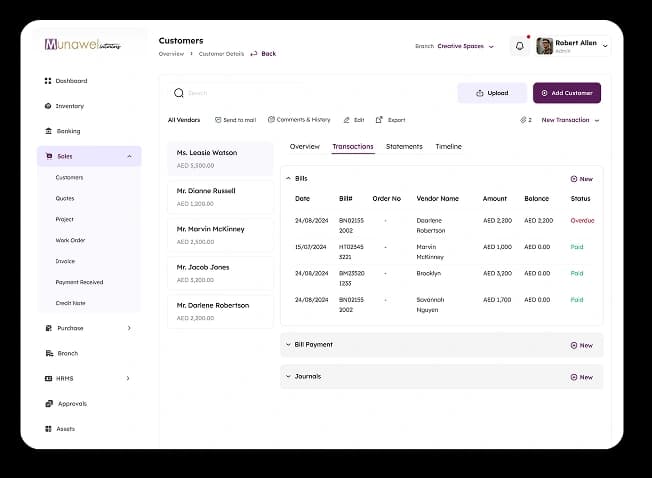
Task: Click bill number HT02545 3221
Action: (351, 252)
